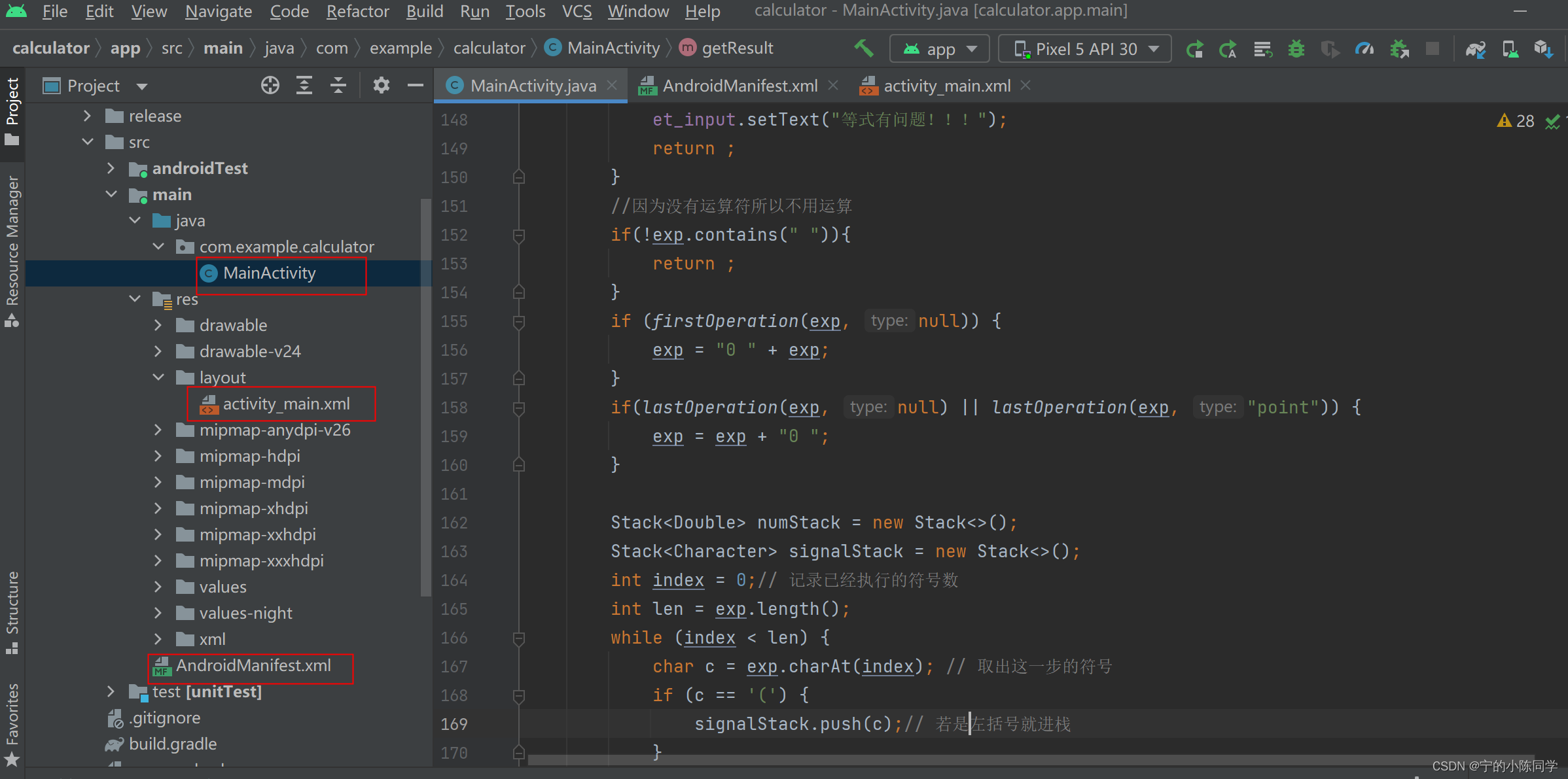Expand the drawable folder
The image size is (1568, 779).
tap(158, 325)
